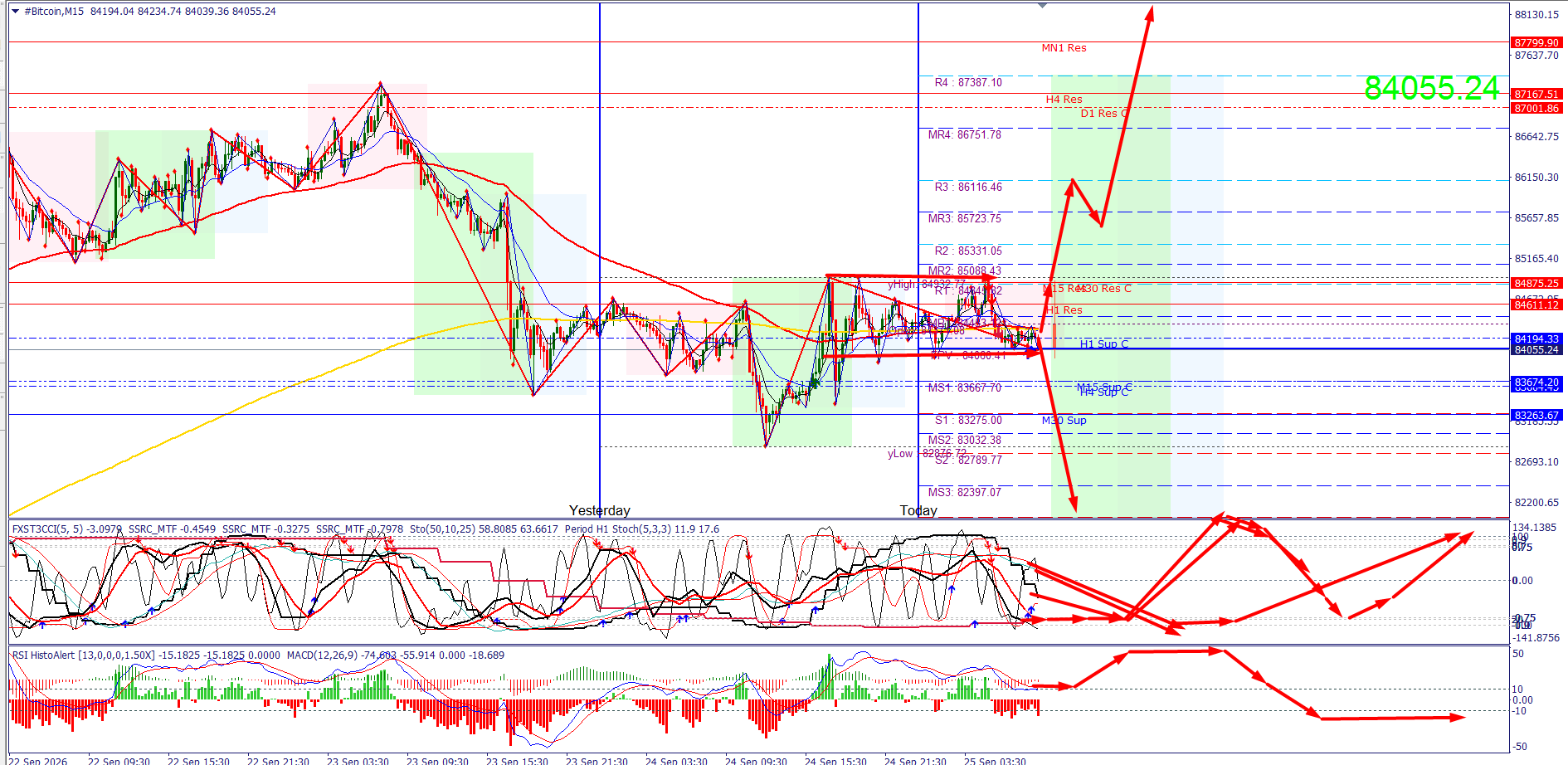Select the MN1 Res level label
This screenshot has height=765, width=1568.
pyautogui.click(x=1064, y=48)
